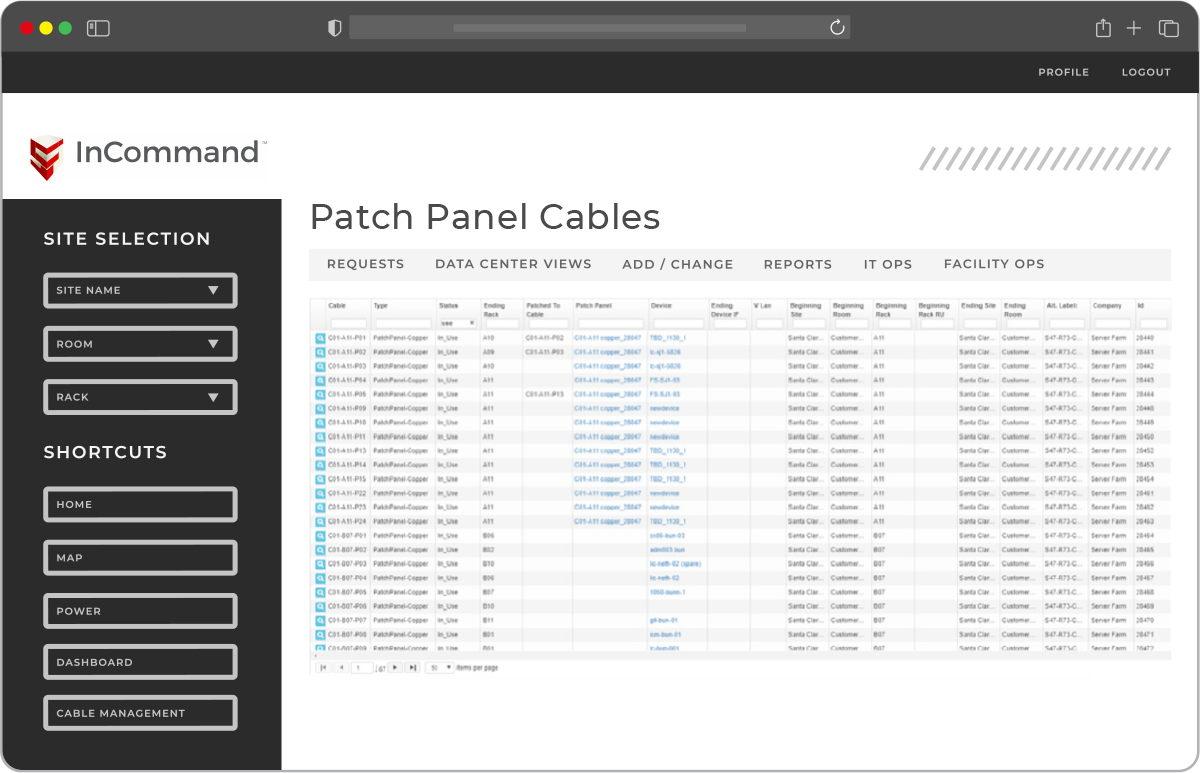
Task: Go to first page with pagination icon
Action: pyautogui.click(x=323, y=667)
